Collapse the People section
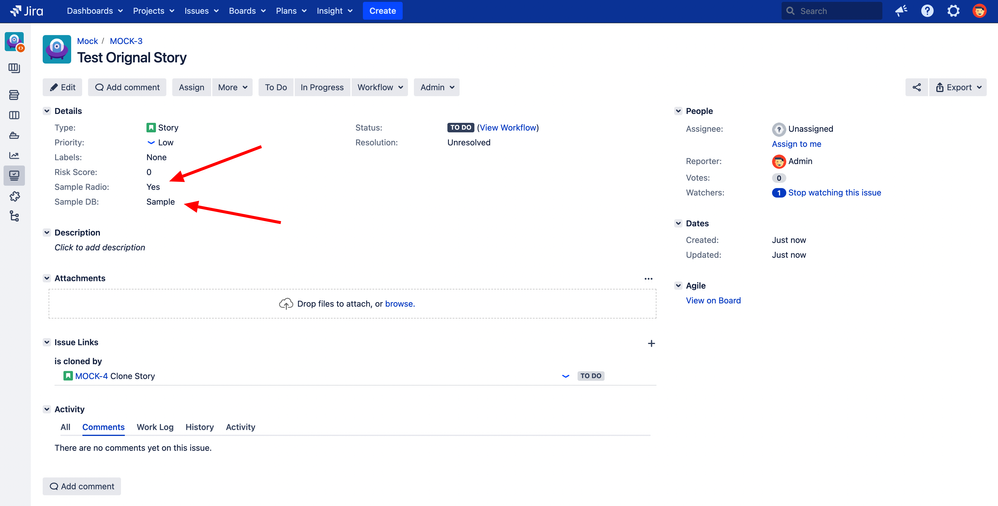This screenshot has width=998, height=506. 678,111
